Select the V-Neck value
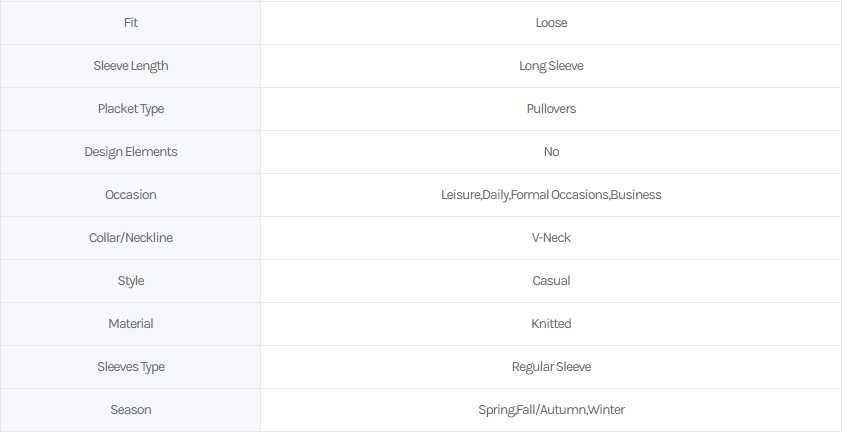The height and width of the screenshot is (435, 843). pyautogui.click(x=551, y=238)
